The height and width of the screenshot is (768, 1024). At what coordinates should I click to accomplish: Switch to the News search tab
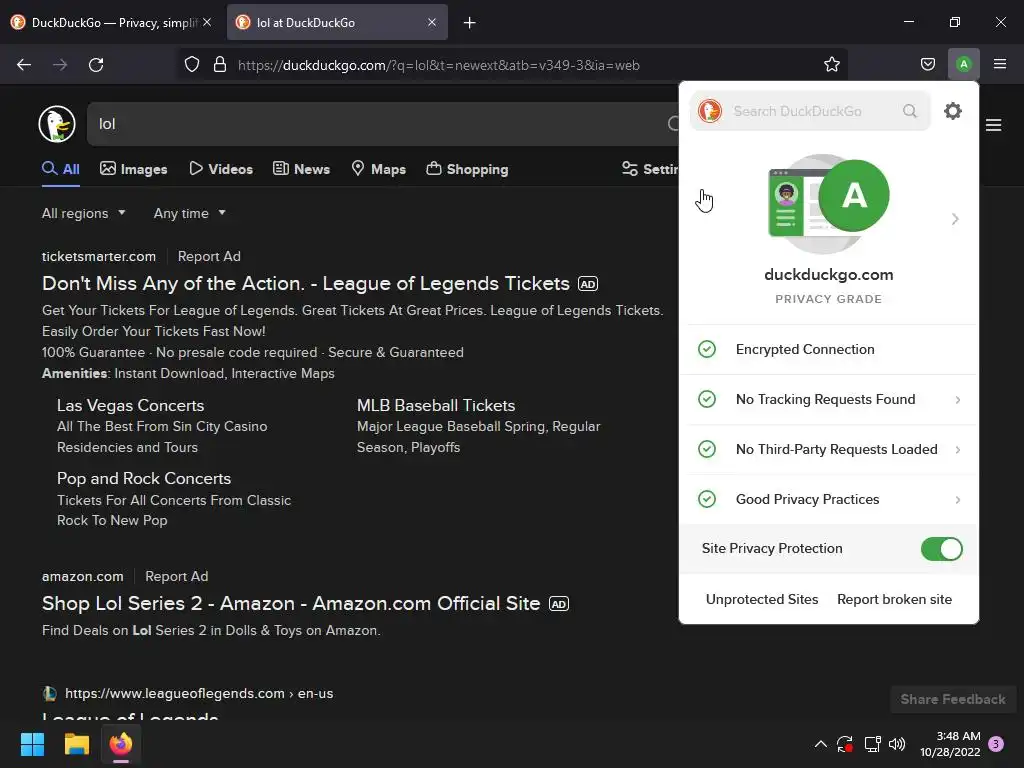[x=301, y=169]
